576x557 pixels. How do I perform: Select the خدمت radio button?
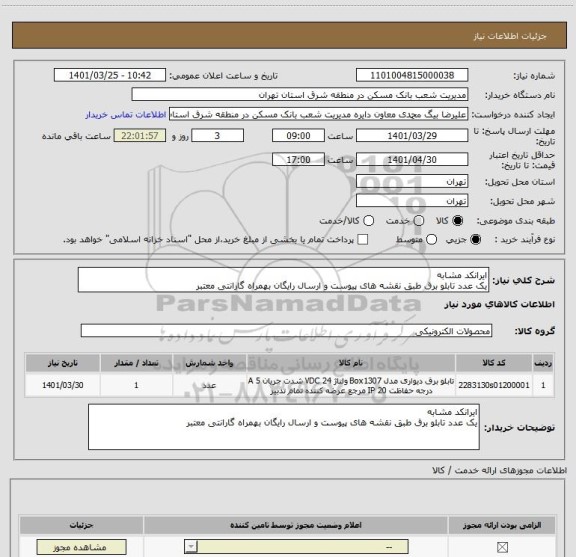pyautogui.click(x=418, y=220)
